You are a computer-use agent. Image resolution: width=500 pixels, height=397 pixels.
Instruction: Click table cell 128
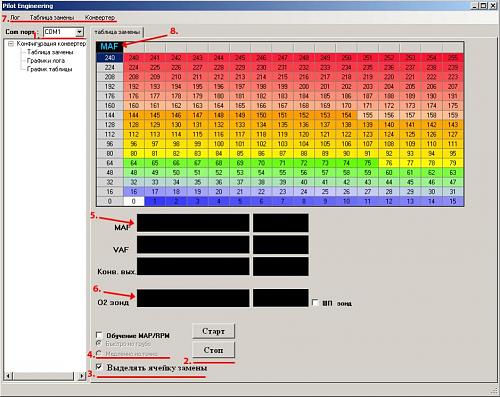coord(134,125)
